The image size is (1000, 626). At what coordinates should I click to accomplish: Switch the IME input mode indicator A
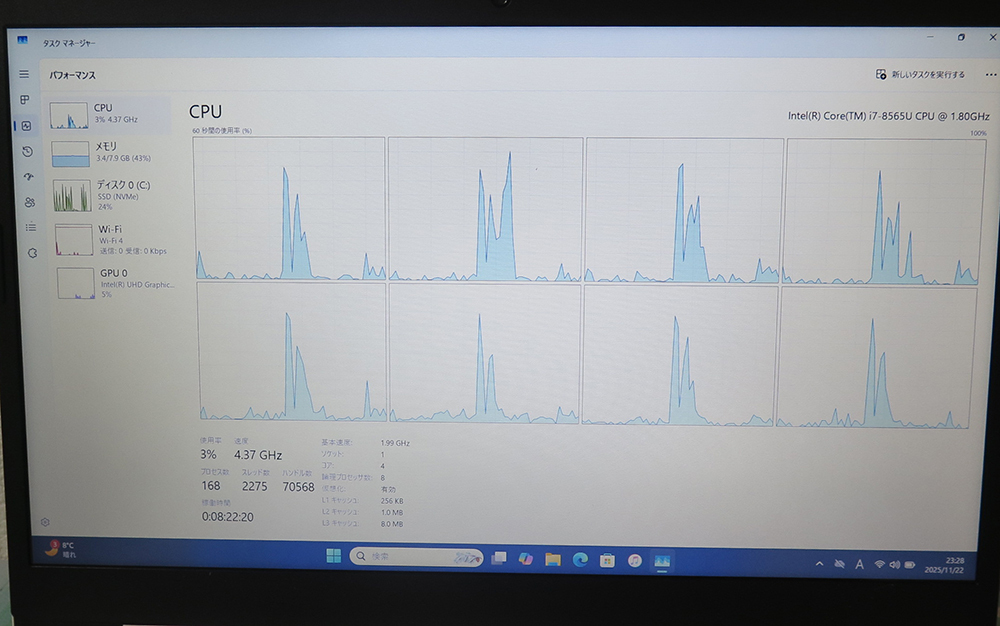860,564
